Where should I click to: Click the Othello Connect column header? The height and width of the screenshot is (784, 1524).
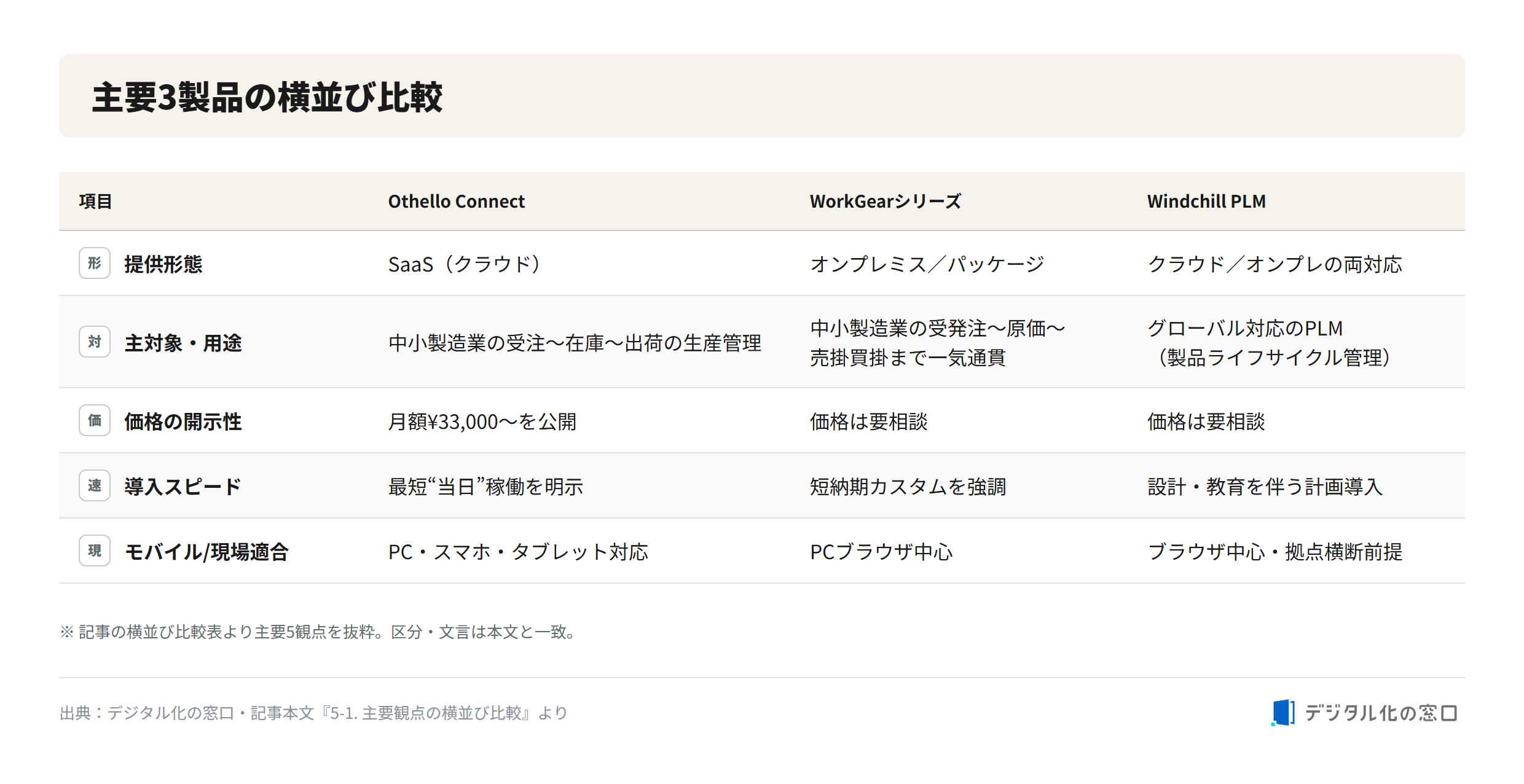point(457,202)
